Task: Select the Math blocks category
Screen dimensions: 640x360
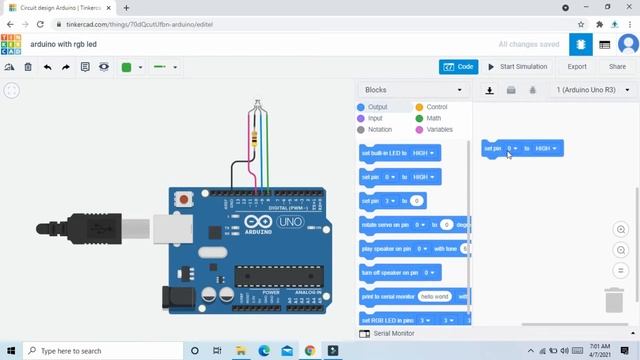Action: click(428, 118)
